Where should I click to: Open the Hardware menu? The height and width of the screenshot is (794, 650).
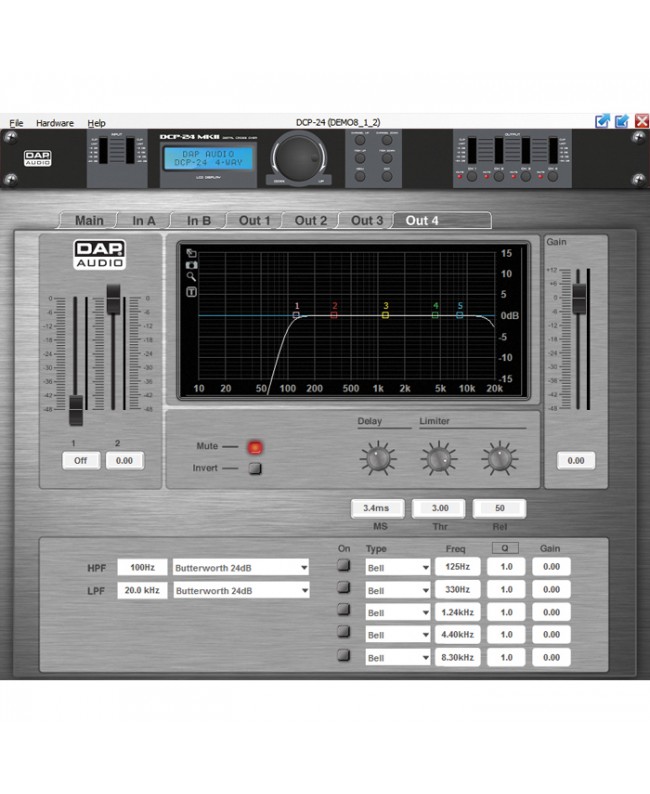55,123
